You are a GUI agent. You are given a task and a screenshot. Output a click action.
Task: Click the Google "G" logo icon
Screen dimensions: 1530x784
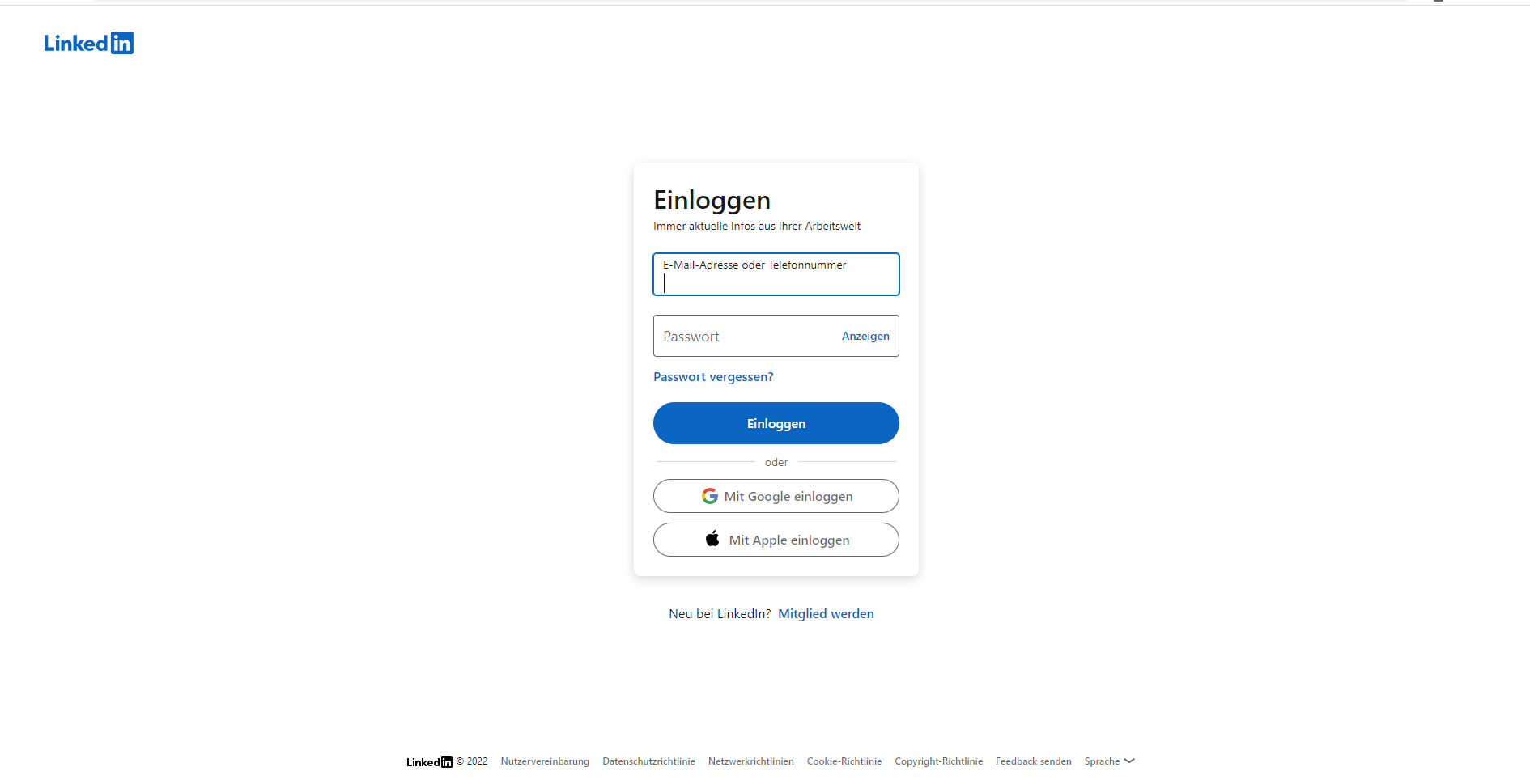click(x=710, y=496)
